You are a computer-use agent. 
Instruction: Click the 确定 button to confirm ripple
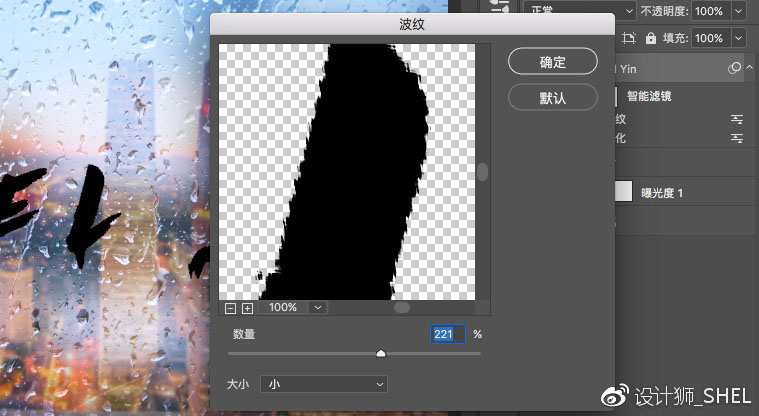[553, 62]
